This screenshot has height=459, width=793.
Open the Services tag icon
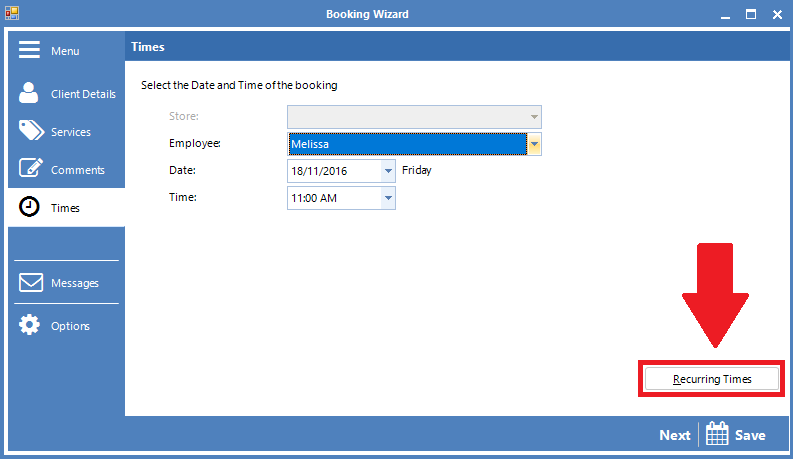click(31, 131)
